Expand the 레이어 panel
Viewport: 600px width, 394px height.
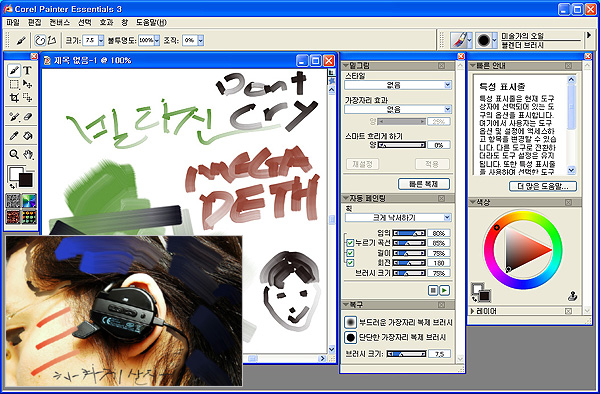click(x=473, y=311)
